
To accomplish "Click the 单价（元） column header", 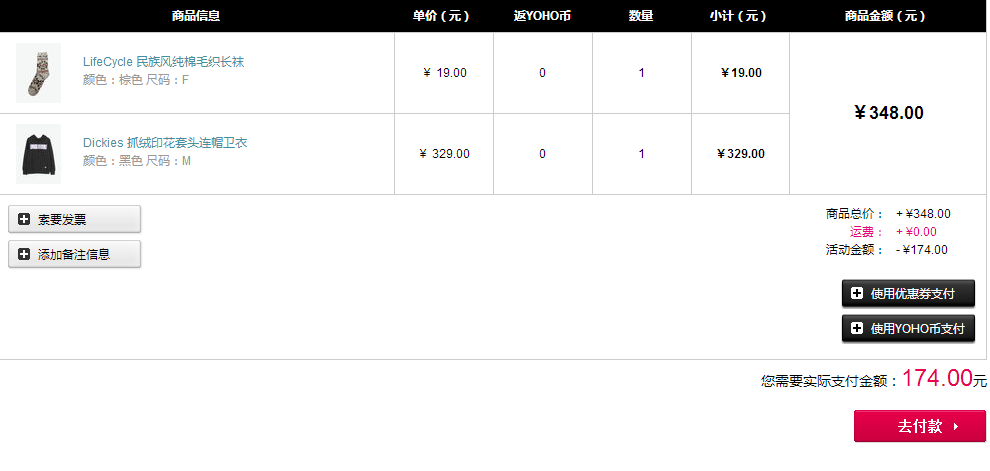I will 441,16.
